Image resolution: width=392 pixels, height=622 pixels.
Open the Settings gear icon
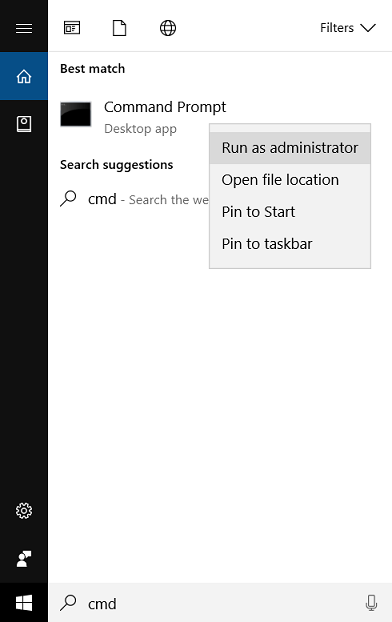click(24, 511)
